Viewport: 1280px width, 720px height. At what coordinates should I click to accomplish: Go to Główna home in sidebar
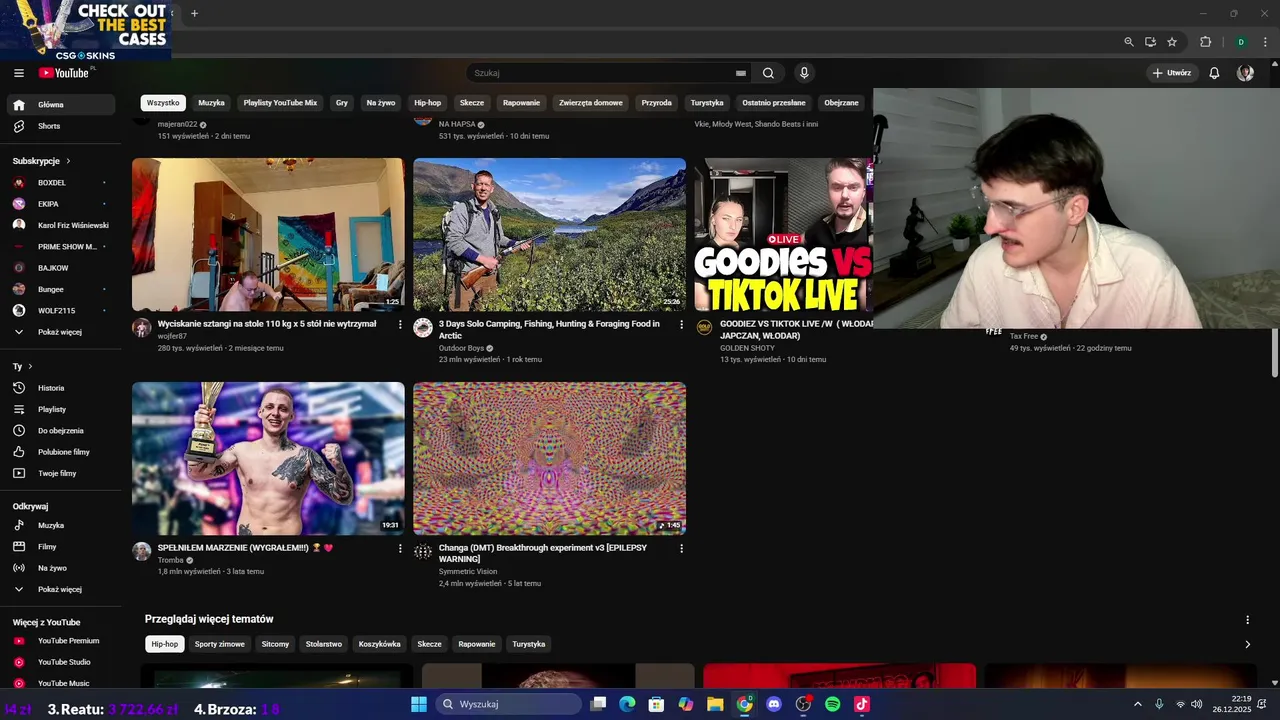(61, 105)
